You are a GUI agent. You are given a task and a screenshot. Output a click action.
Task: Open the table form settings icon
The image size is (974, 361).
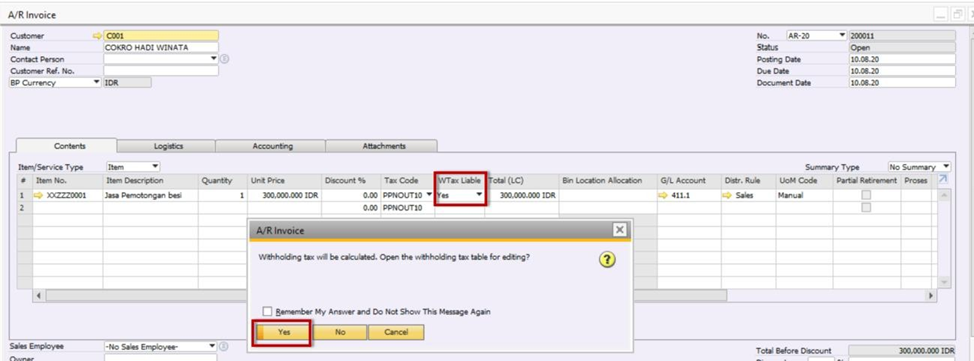tap(943, 180)
